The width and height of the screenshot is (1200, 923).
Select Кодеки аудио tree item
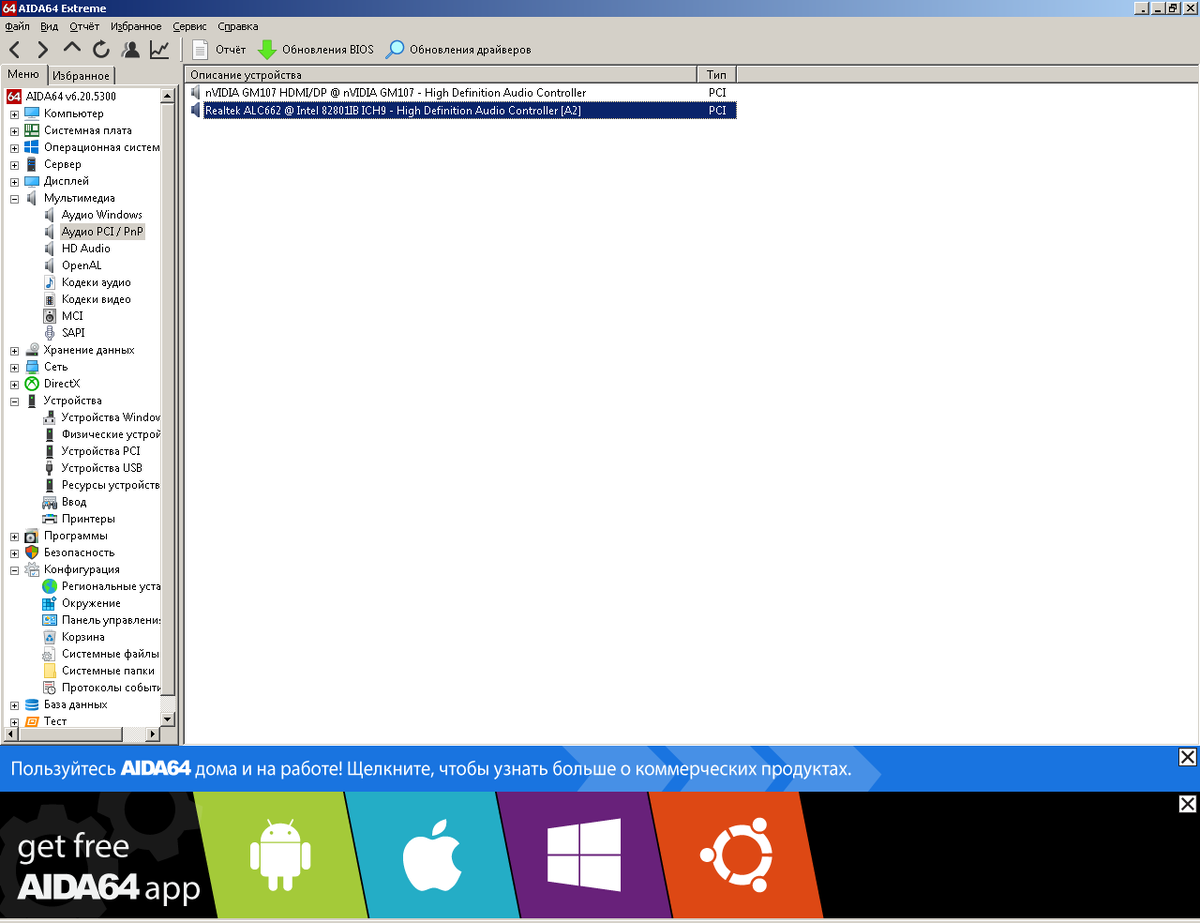96,283
